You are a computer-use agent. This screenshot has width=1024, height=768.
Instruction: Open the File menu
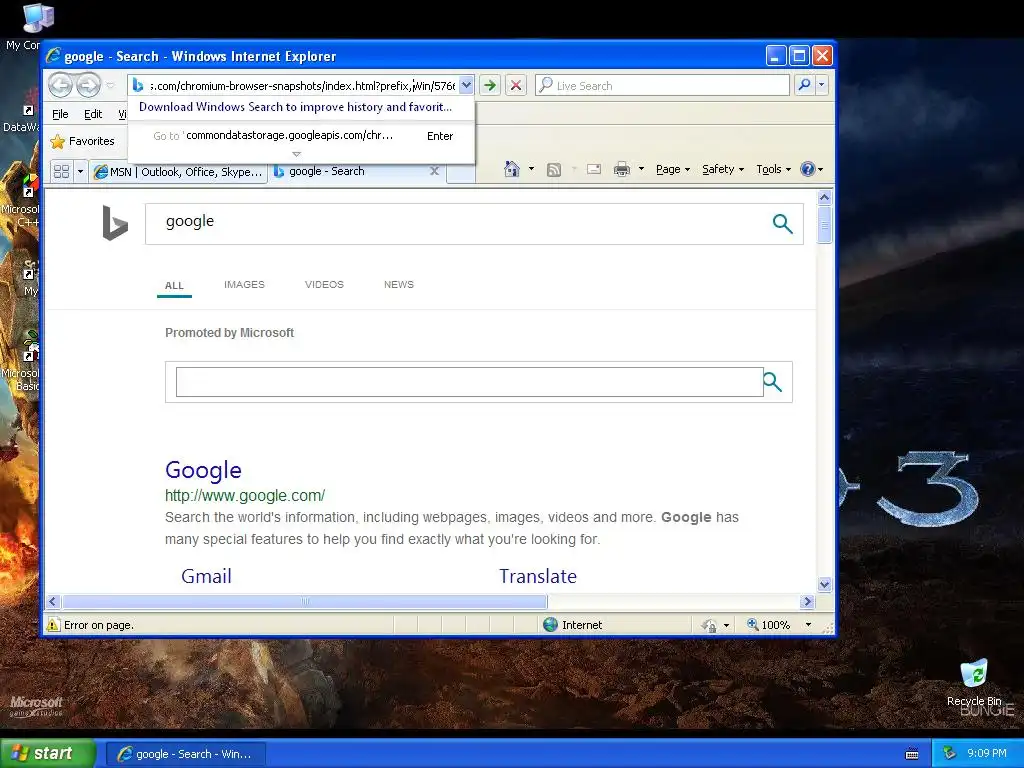coord(60,114)
